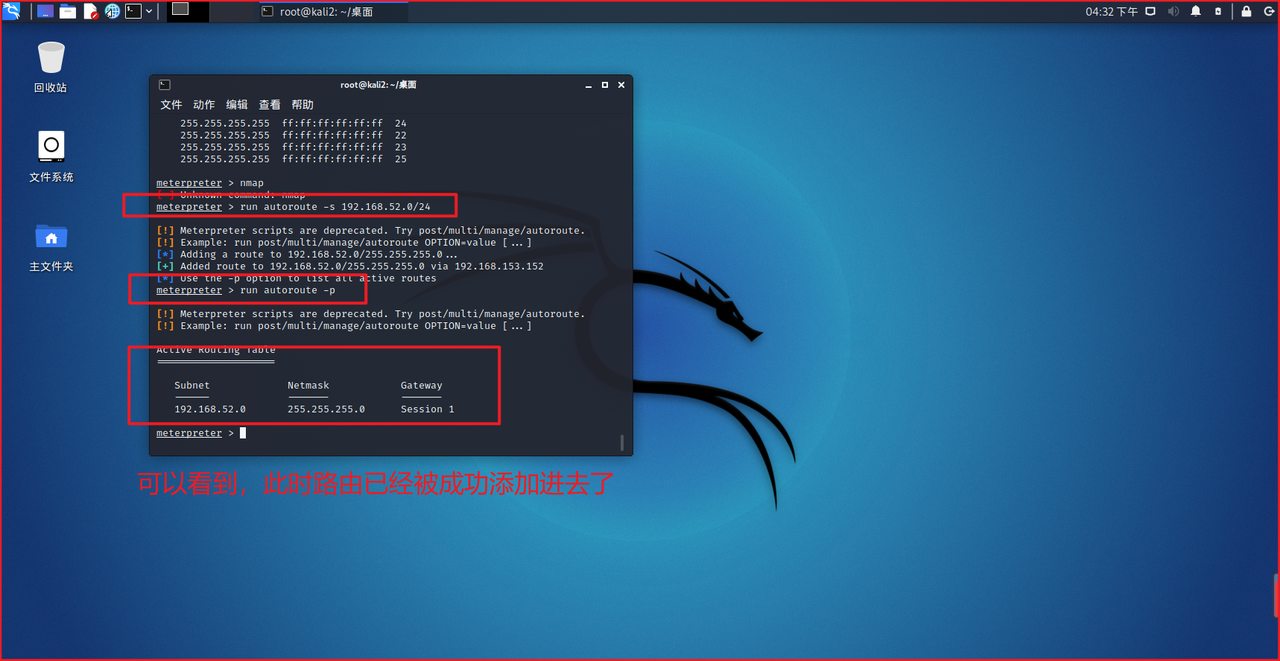
Task: Select the 回收站 trash desktop icon
Action: coord(51,67)
